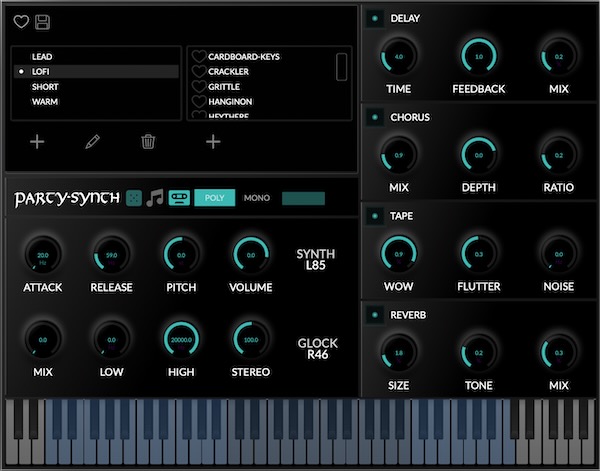The width and height of the screenshot is (600, 471).
Task: Click the VOLUME knob
Action: coord(251,254)
